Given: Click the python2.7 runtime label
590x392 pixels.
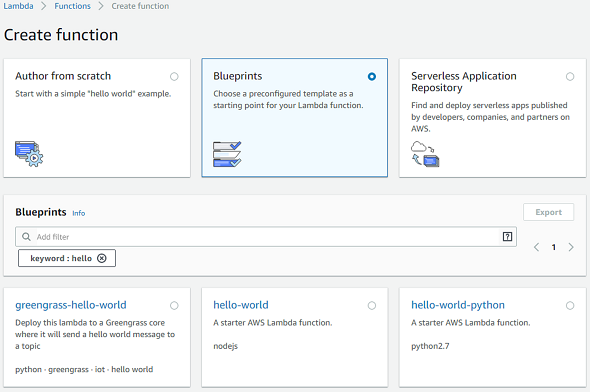Looking at the screenshot, I should coord(430,346).
